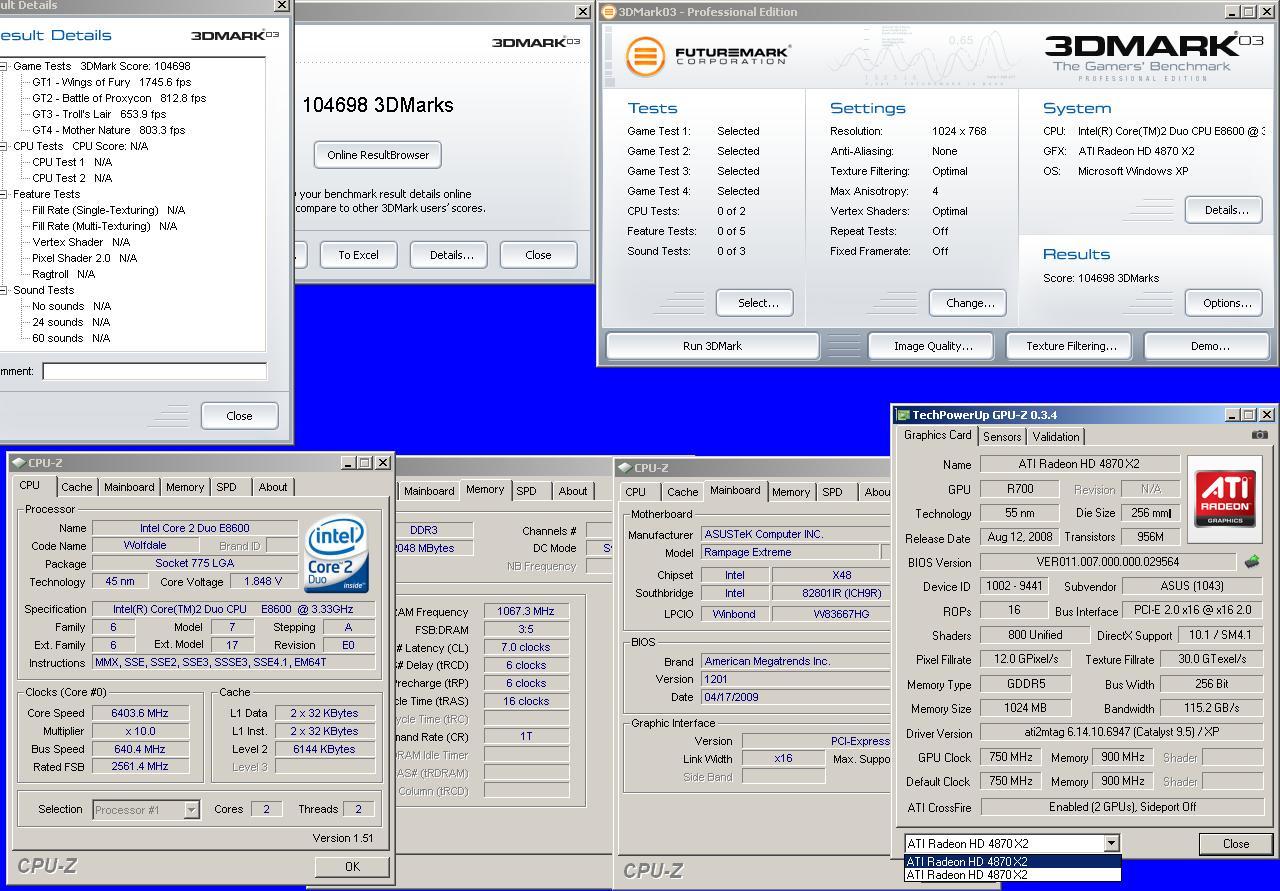Click the CPU-Z title bar icon of CPU window
Screen dimensions: 1280x891
click(x=19, y=463)
